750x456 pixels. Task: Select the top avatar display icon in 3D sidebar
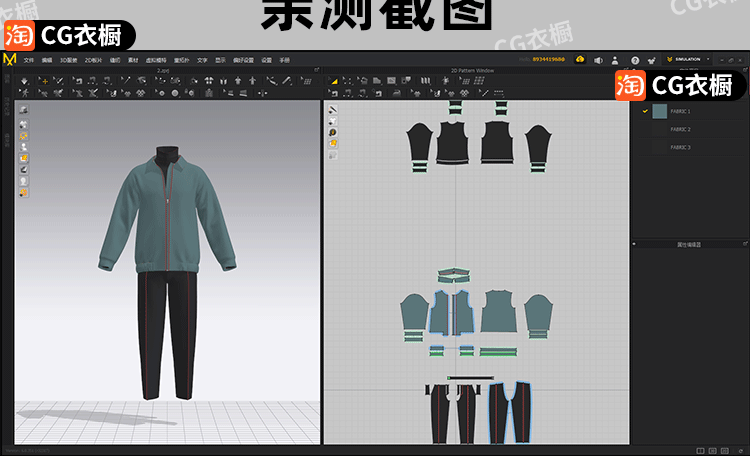click(24, 108)
